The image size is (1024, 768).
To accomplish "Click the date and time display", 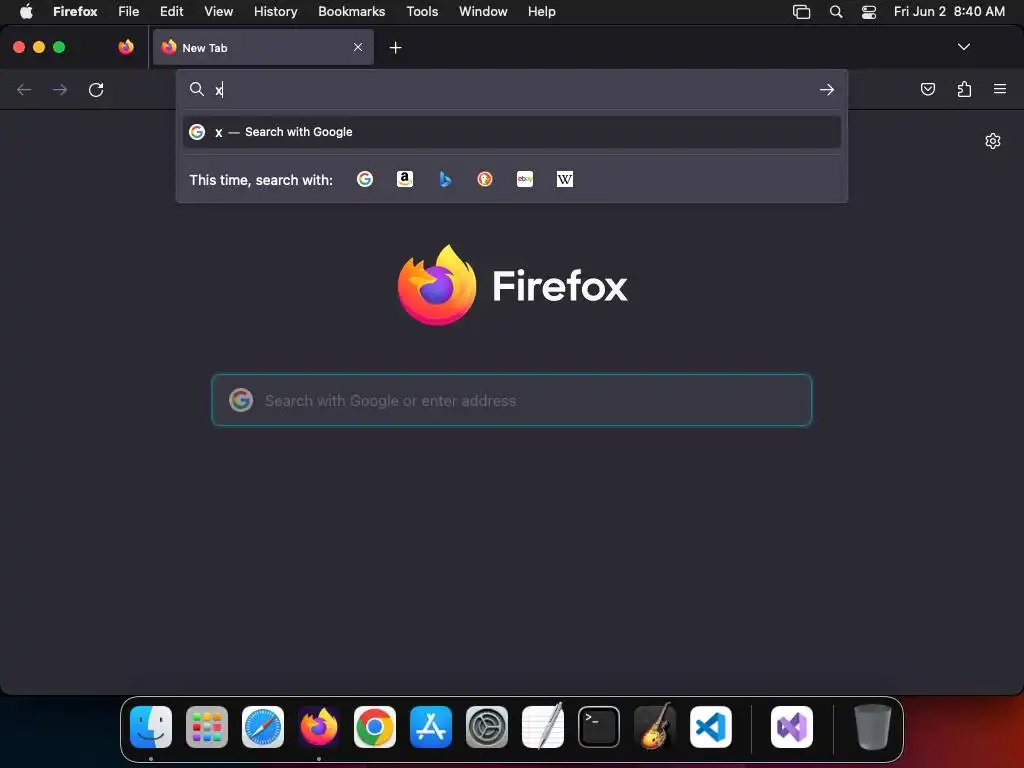I will click(949, 11).
